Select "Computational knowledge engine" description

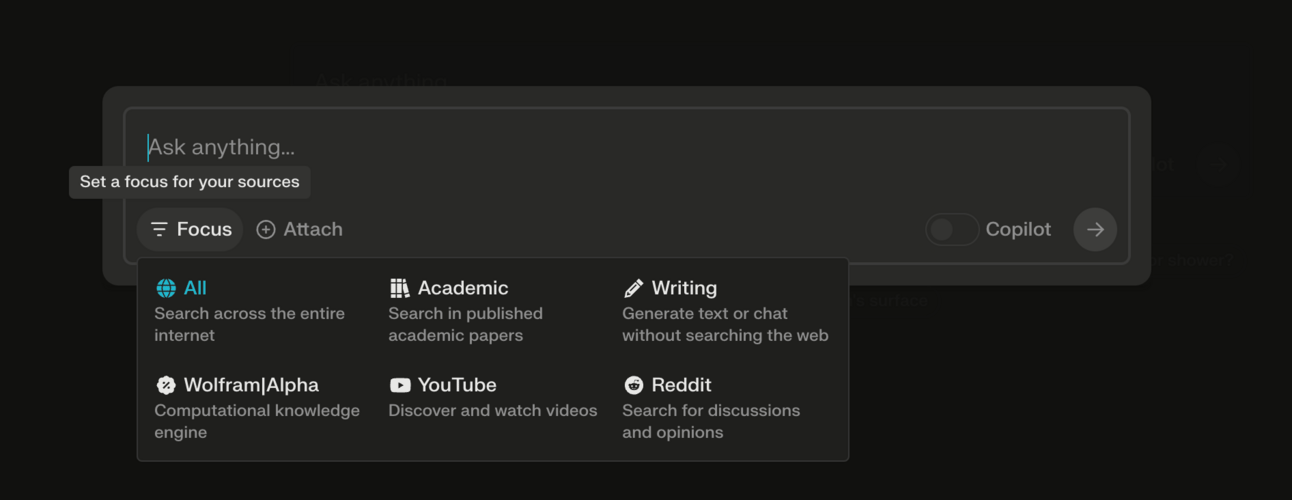(257, 421)
